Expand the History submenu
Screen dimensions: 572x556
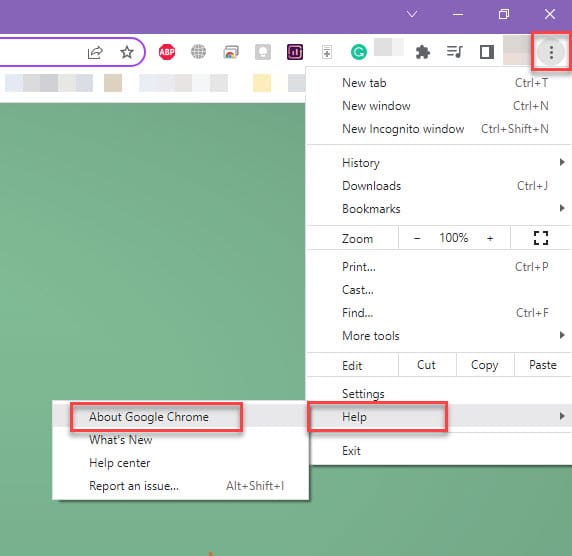pos(438,163)
